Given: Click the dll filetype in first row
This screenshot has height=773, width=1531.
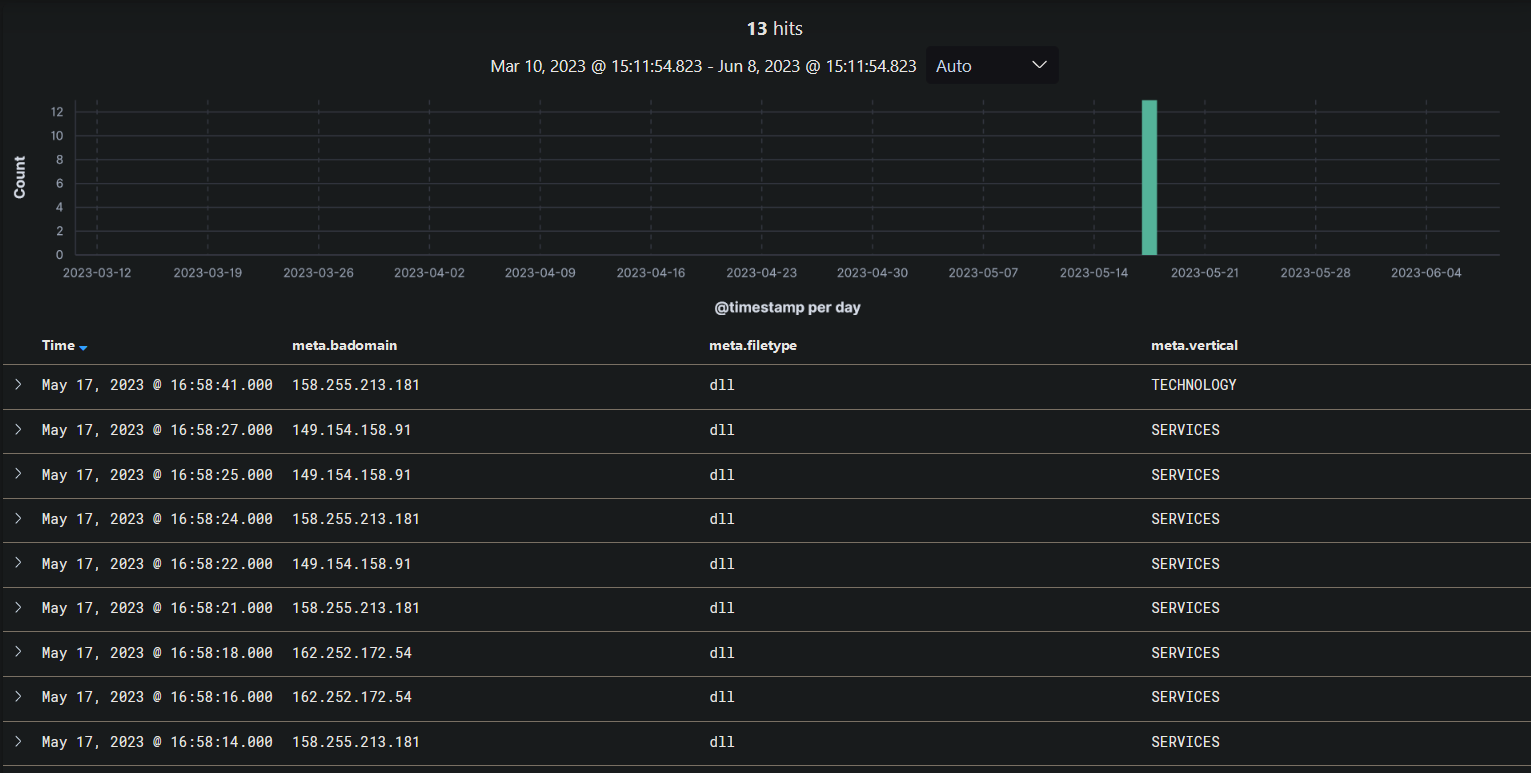Looking at the screenshot, I should pyautogui.click(x=722, y=385).
